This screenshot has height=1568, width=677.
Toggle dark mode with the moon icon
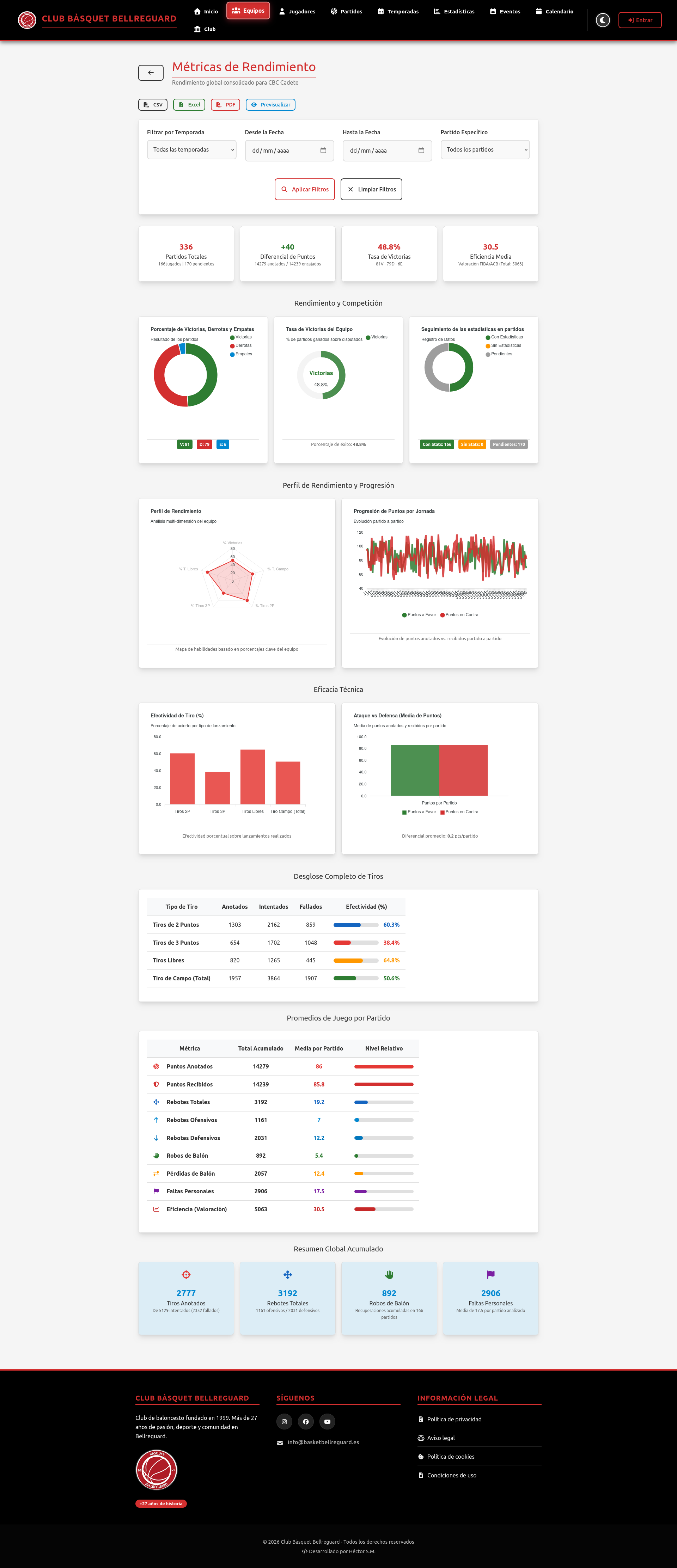click(603, 20)
